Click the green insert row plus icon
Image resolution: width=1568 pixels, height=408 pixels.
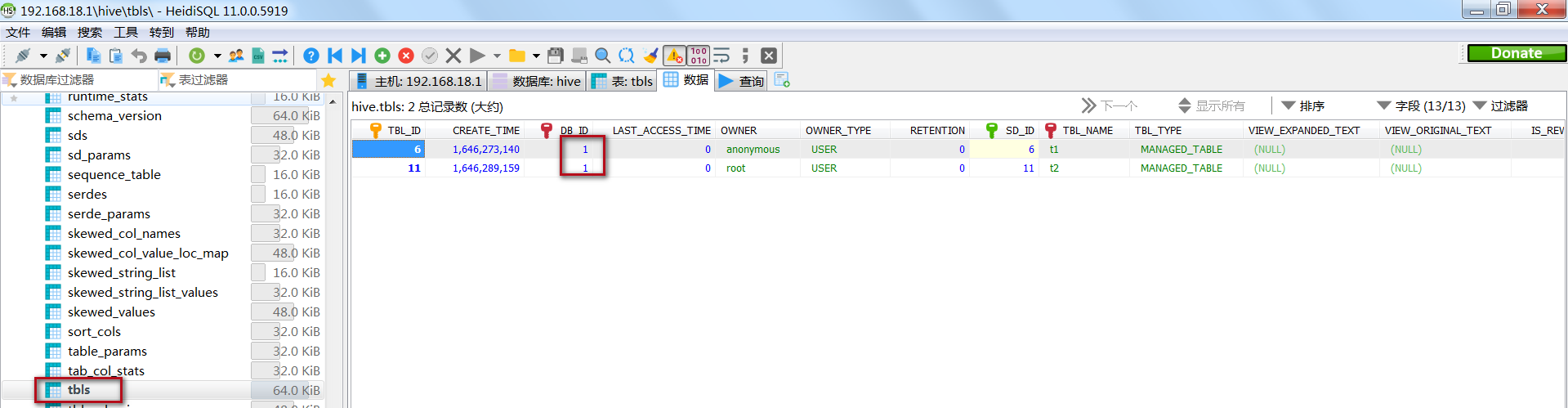pyautogui.click(x=382, y=56)
